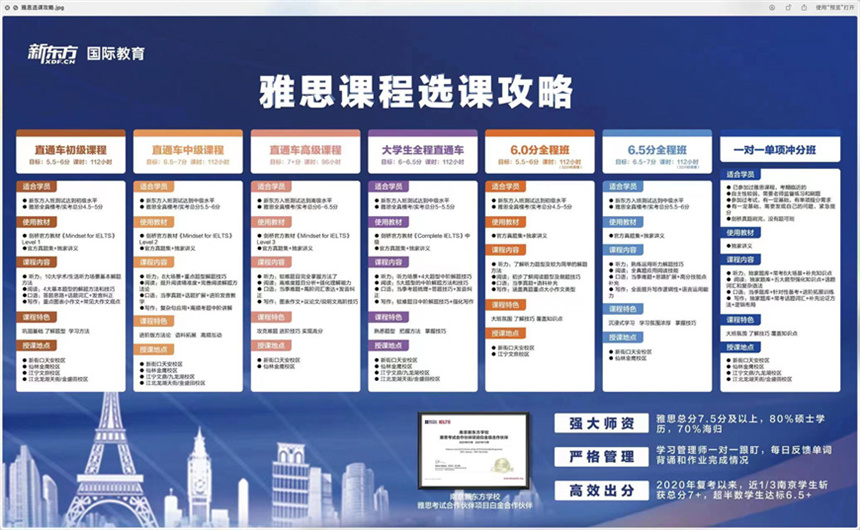Click the 直通车高级课程 card header

pyautogui.click(x=306, y=148)
